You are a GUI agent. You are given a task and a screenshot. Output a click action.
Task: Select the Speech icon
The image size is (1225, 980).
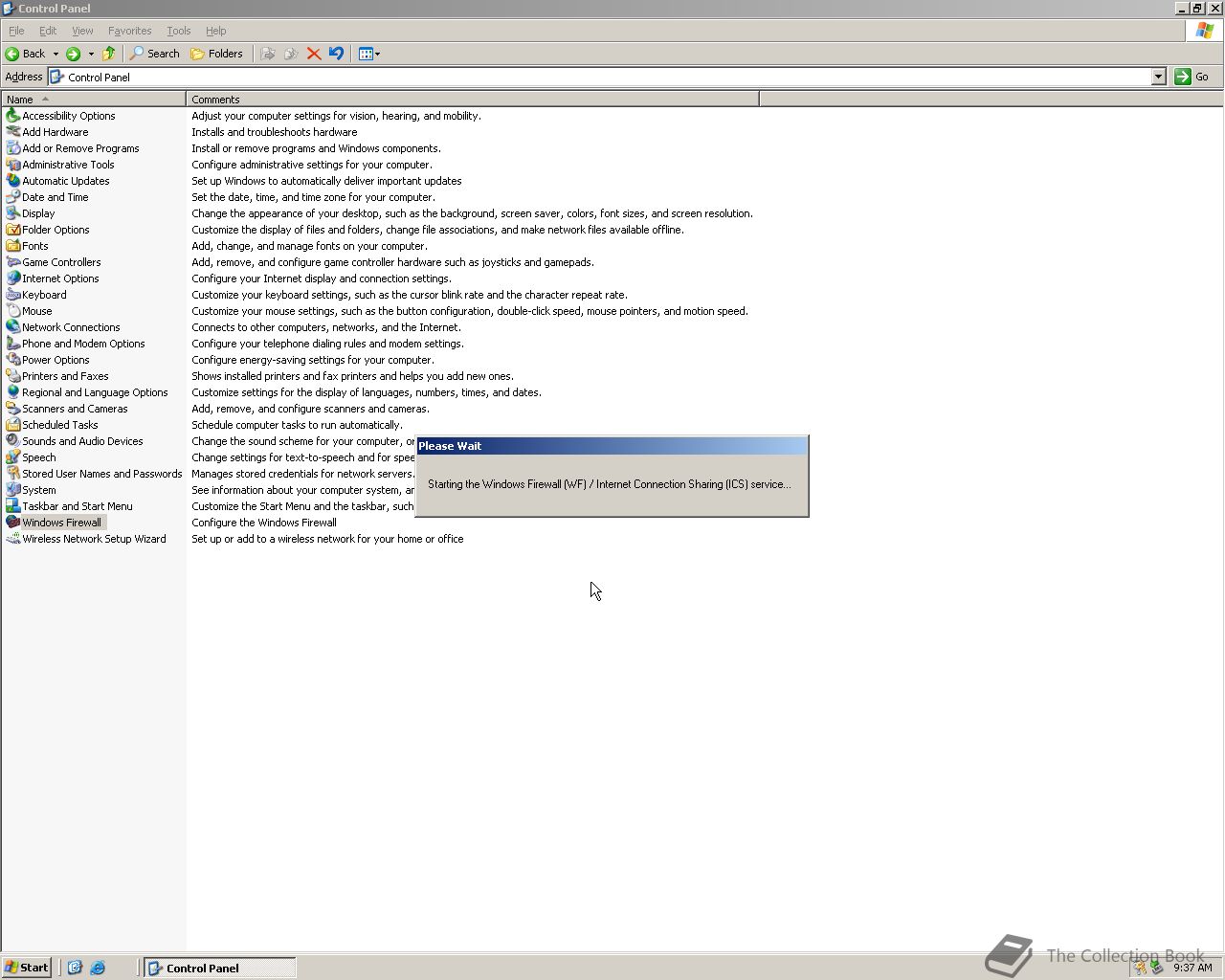coord(13,457)
